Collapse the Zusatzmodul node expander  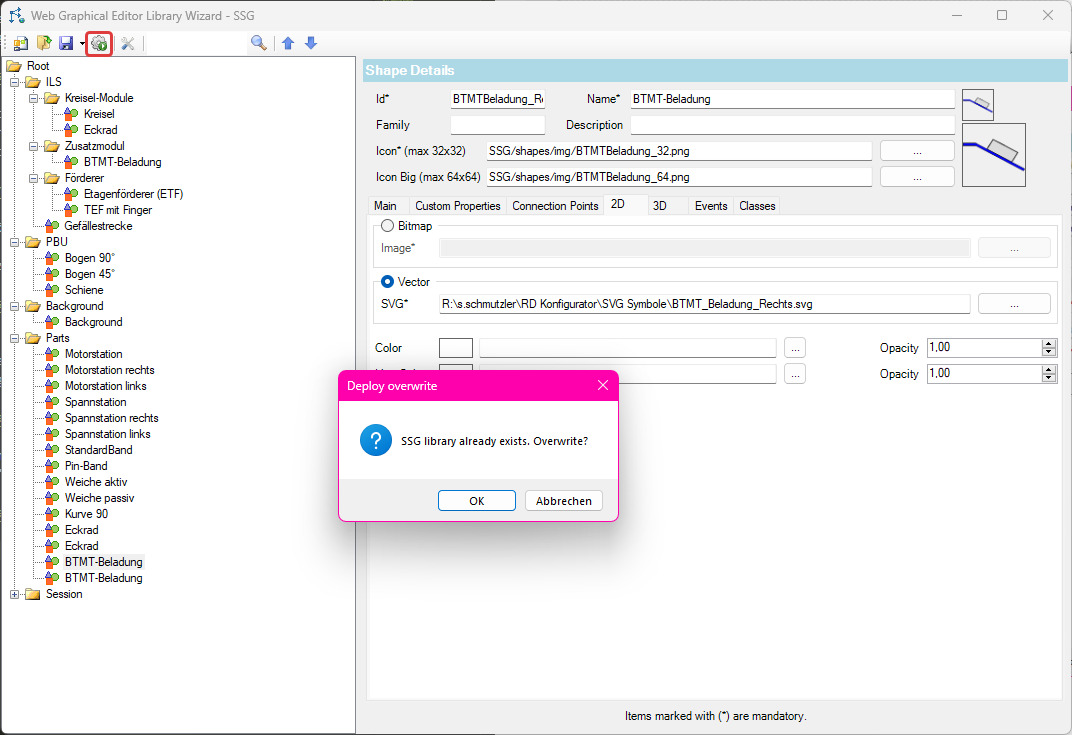(34, 146)
